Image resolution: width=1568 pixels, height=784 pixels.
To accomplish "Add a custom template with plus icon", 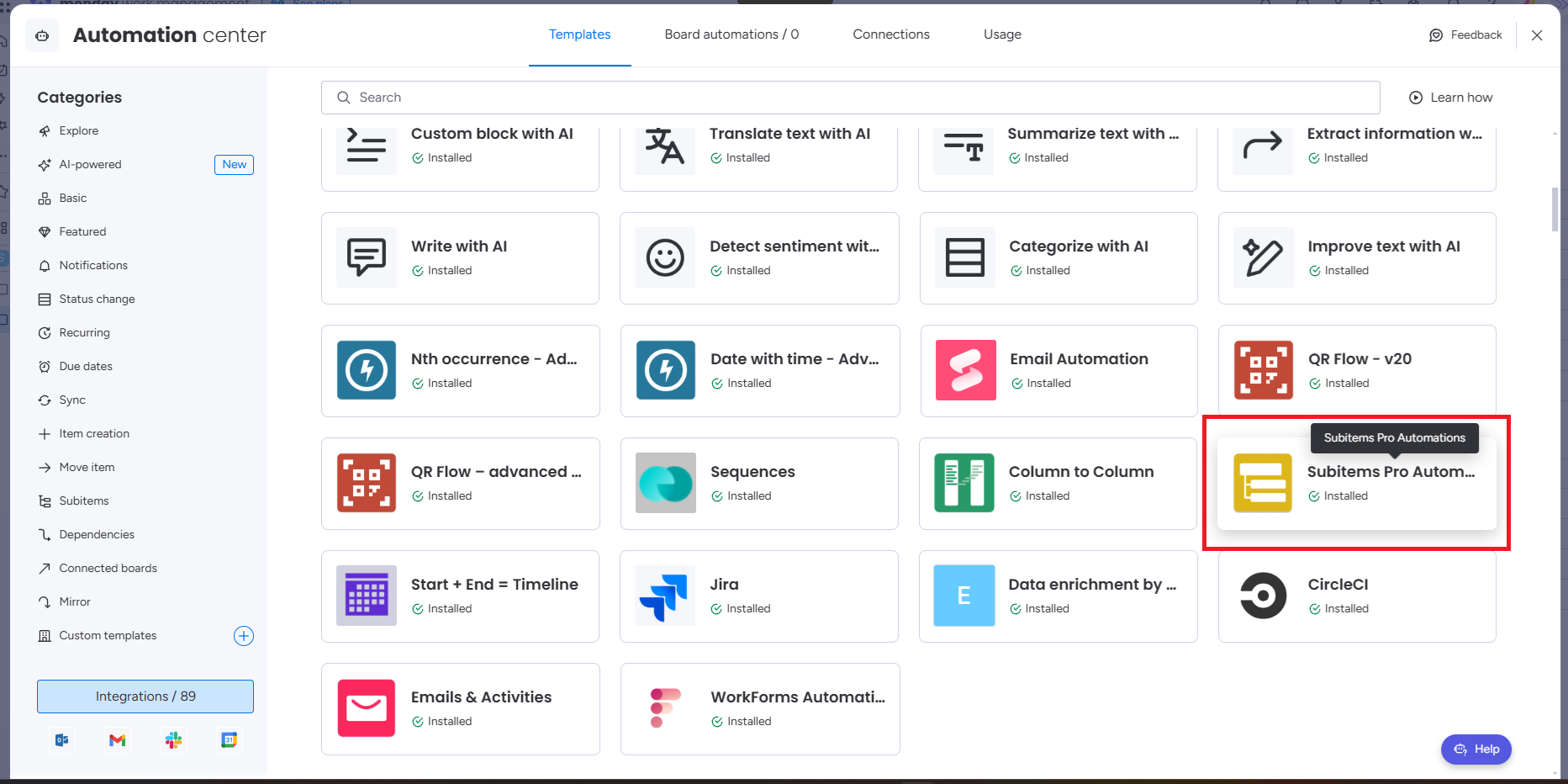I will (x=244, y=636).
